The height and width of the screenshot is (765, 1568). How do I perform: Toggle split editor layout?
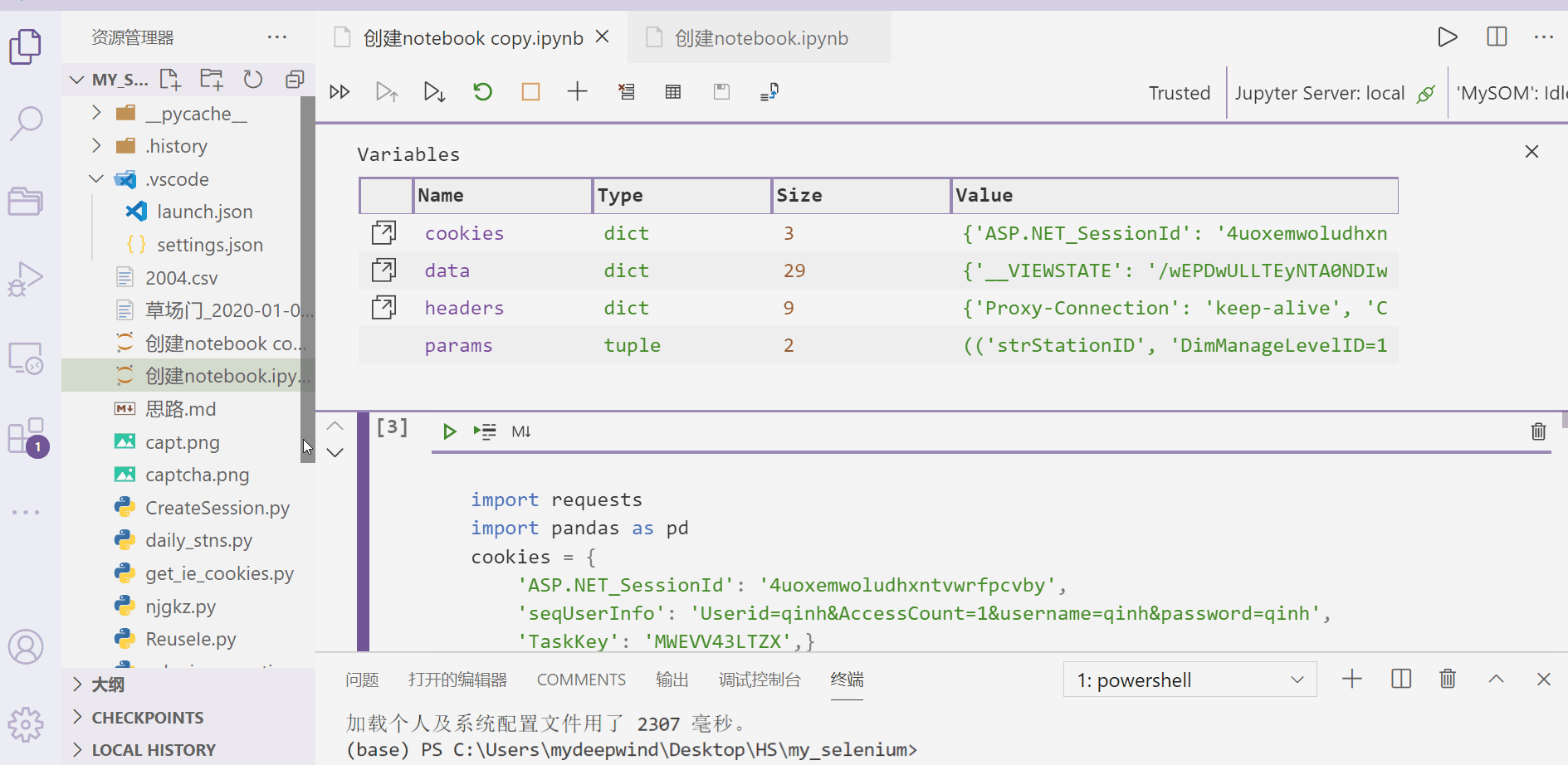tap(1497, 37)
